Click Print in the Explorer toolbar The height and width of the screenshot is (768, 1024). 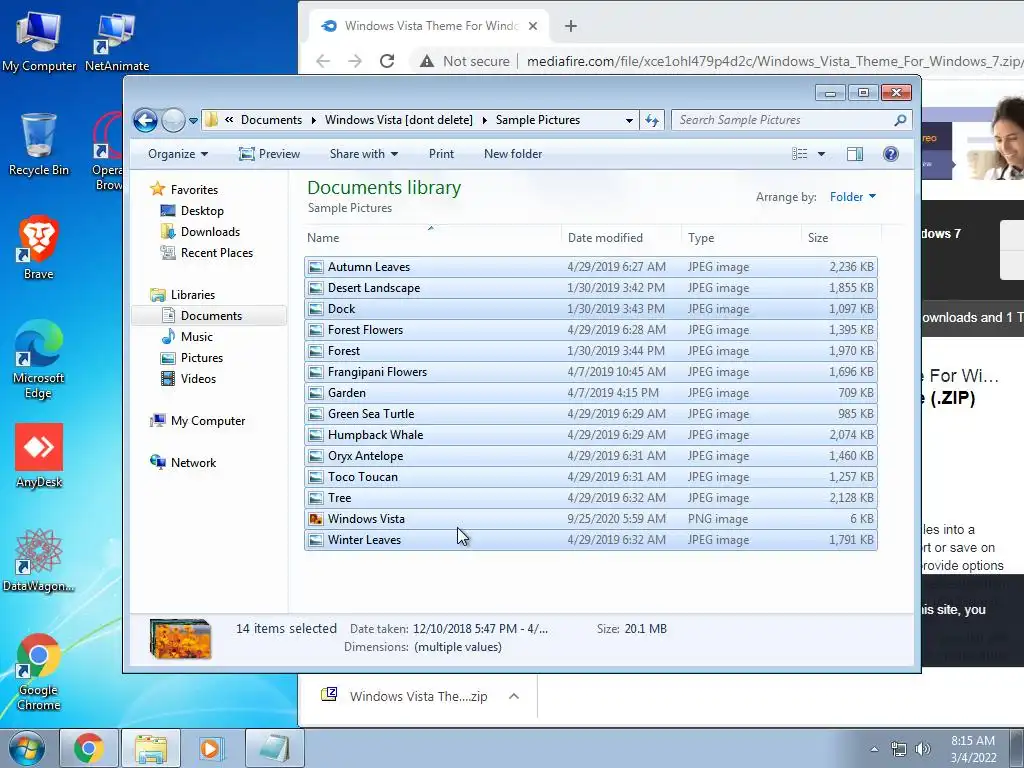(441, 154)
